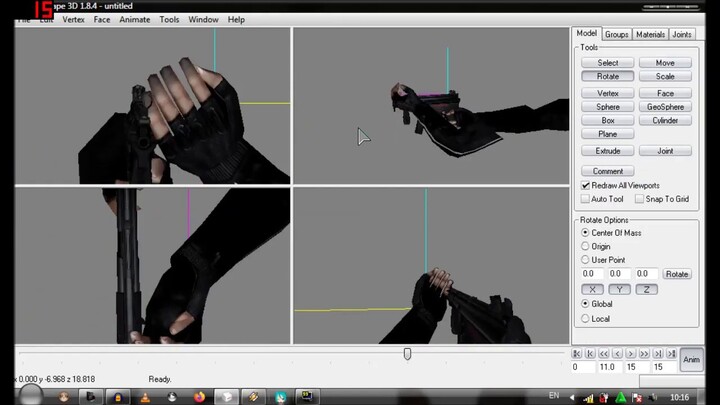This screenshot has width=720, height=405.
Task: Open the teal character taskbar icon
Action: [281, 397]
